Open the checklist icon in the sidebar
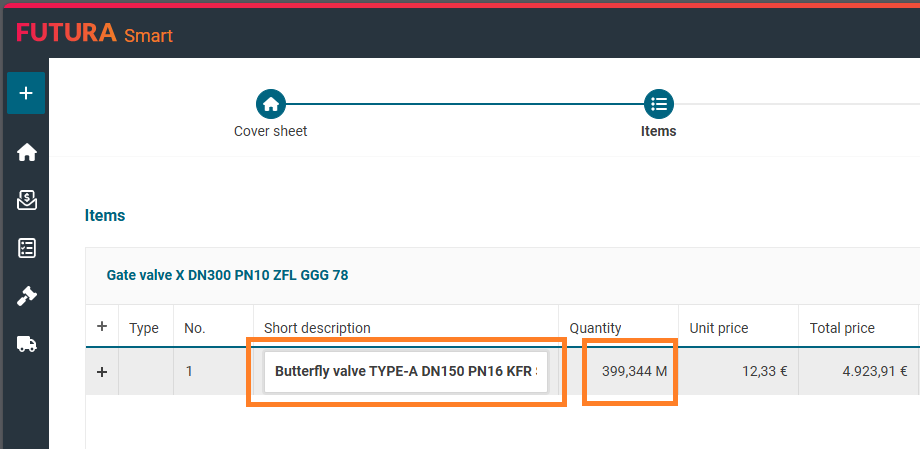Image resolution: width=920 pixels, height=449 pixels. pos(27,248)
